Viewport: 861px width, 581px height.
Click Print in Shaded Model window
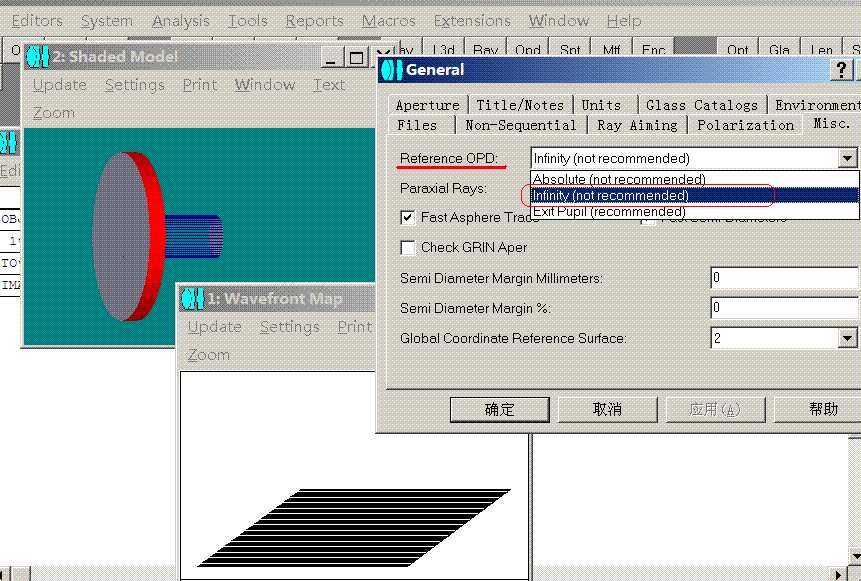(x=200, y=85)
